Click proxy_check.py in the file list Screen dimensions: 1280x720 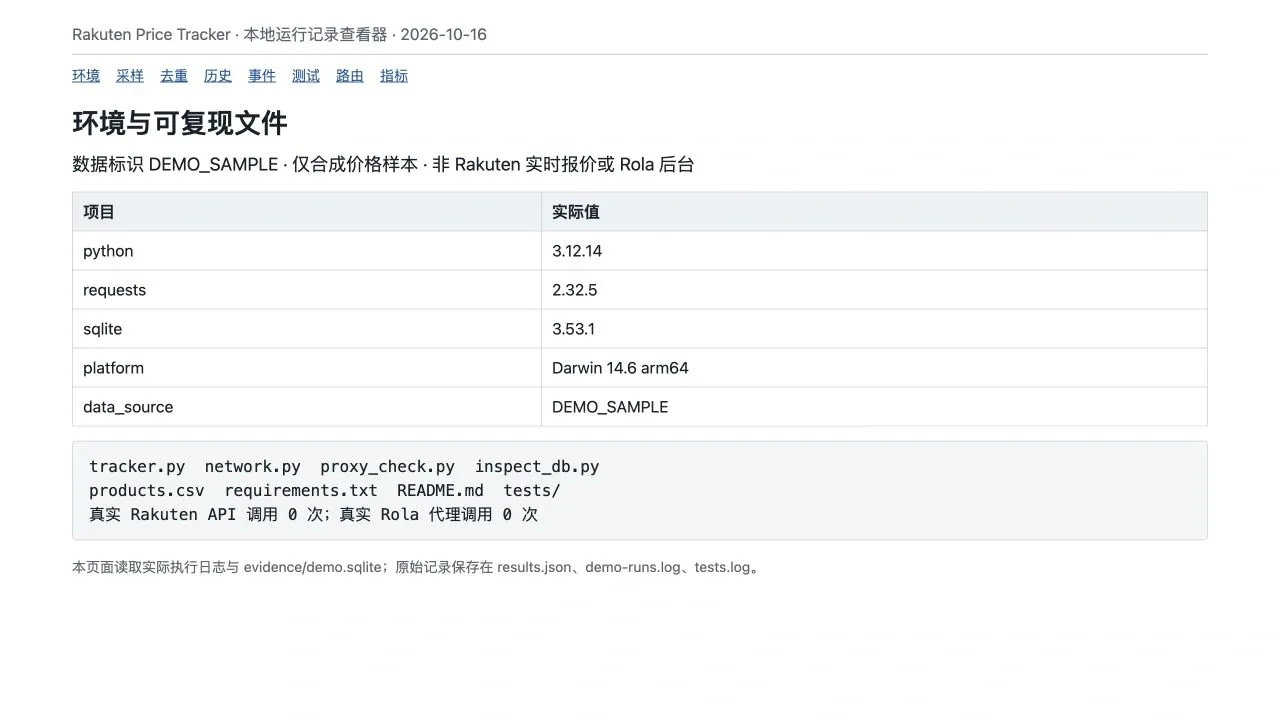pos(387,467)
